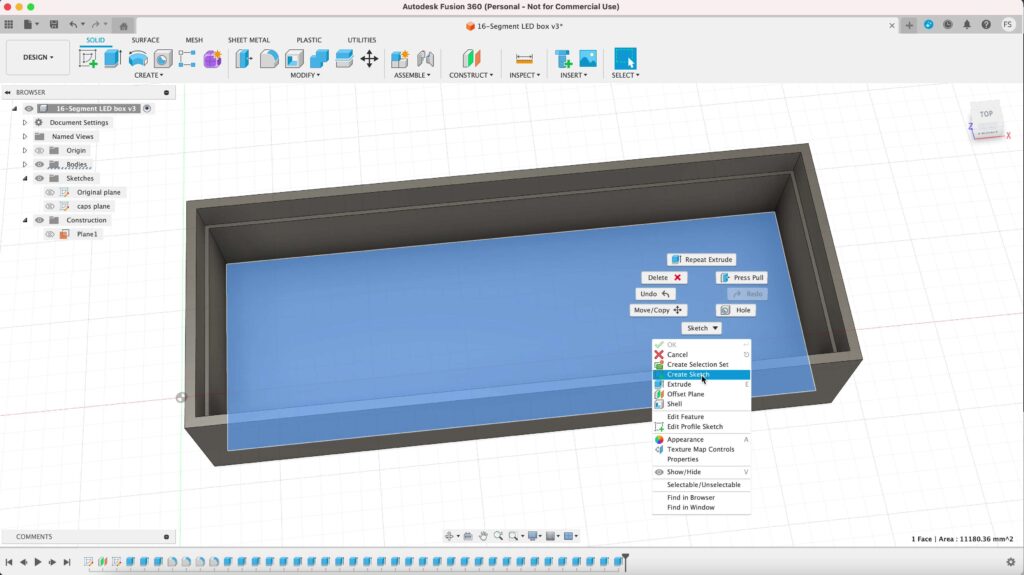Toggle visibility eye for Plane1

tap(50, 234)
